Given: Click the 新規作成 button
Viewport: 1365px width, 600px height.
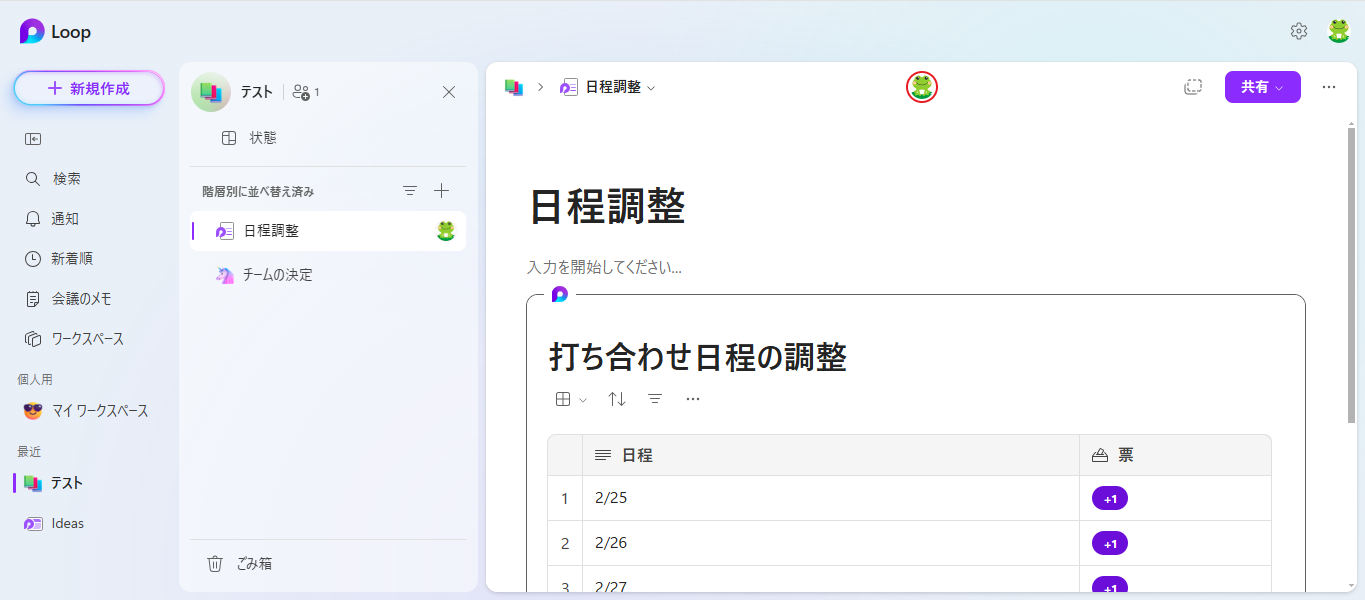Looking at the screenshot, I should [x=88, y=88].
